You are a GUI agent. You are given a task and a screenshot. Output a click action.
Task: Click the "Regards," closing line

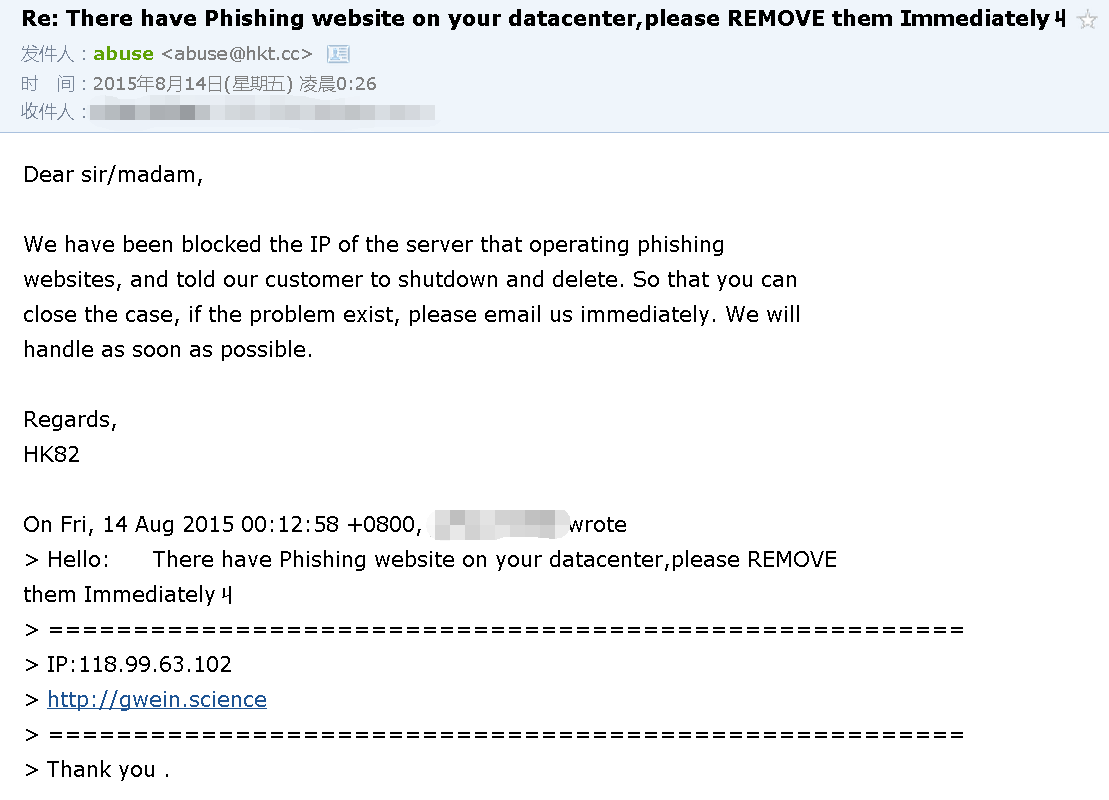[x=70, y=419]
